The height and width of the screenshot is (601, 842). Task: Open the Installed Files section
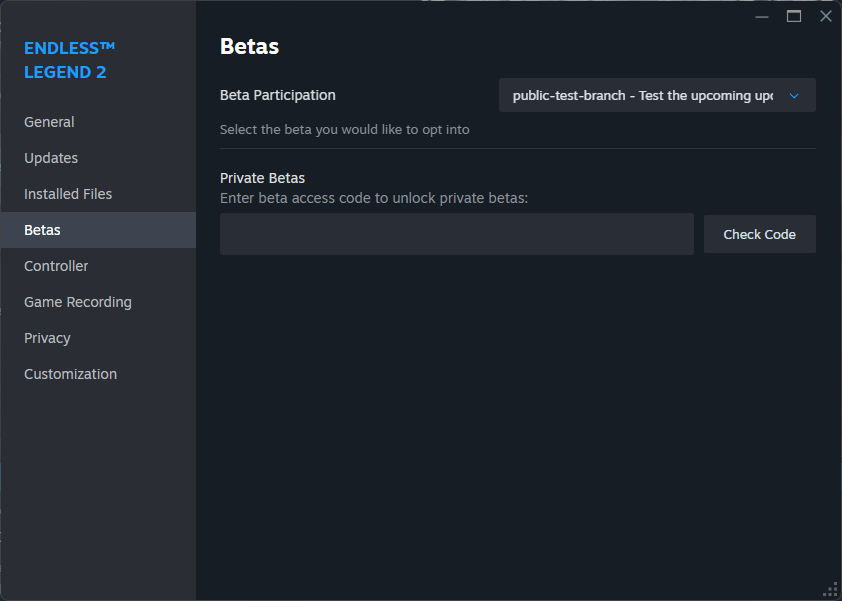click(68, 194)
